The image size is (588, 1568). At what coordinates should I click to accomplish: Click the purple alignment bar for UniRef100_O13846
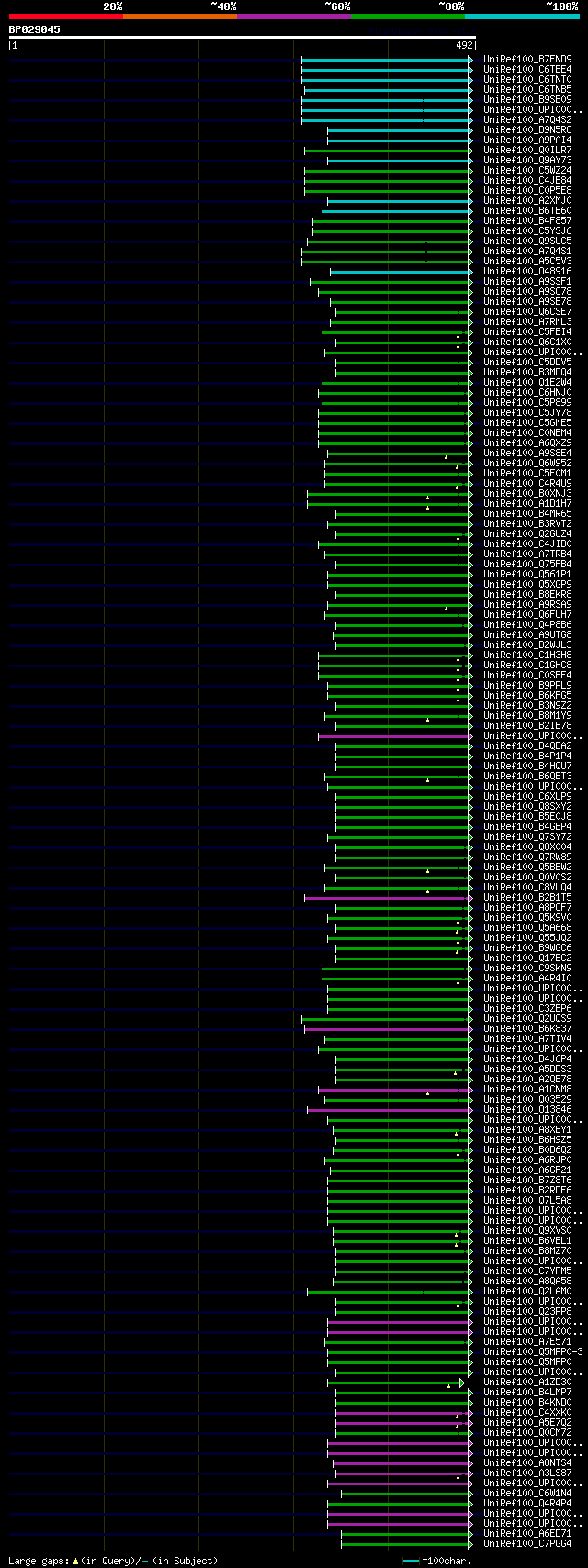[390, 1110]
